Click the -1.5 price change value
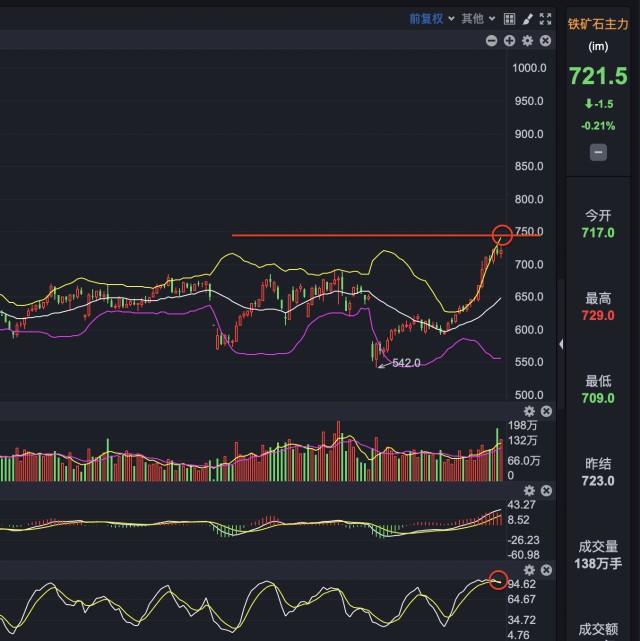Screen dimensions: 640x641 599,104
